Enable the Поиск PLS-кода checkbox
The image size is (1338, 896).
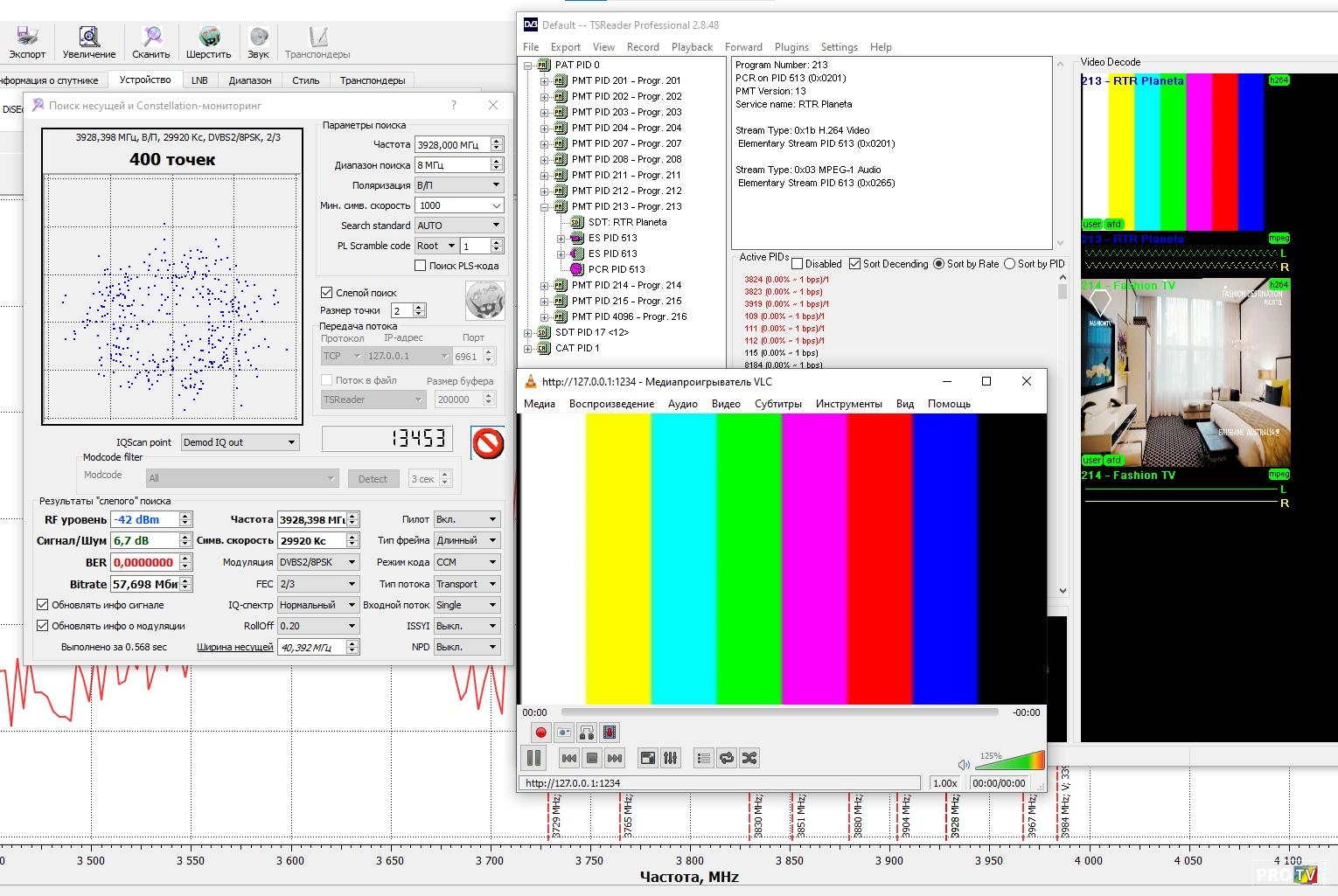(x=421, y=266)
